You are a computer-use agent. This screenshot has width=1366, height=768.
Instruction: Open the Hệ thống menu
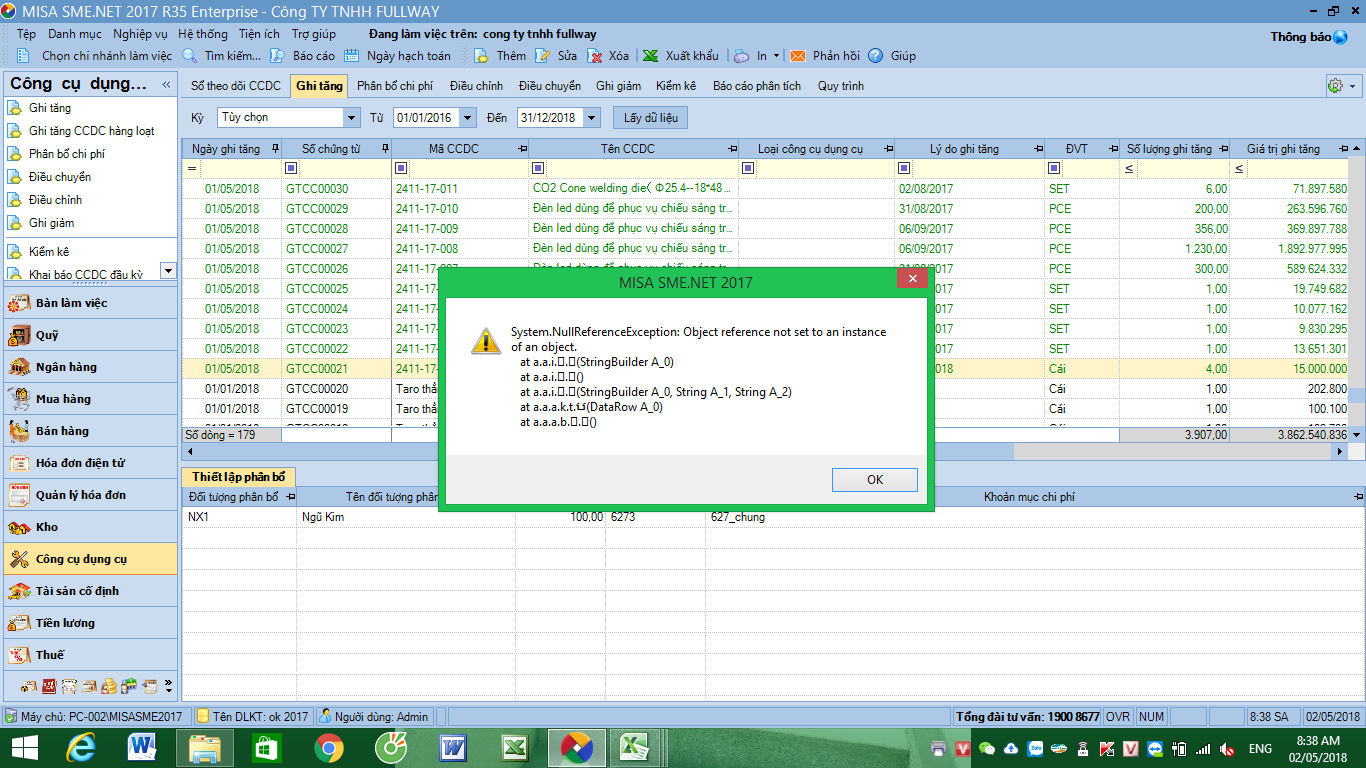203,34
